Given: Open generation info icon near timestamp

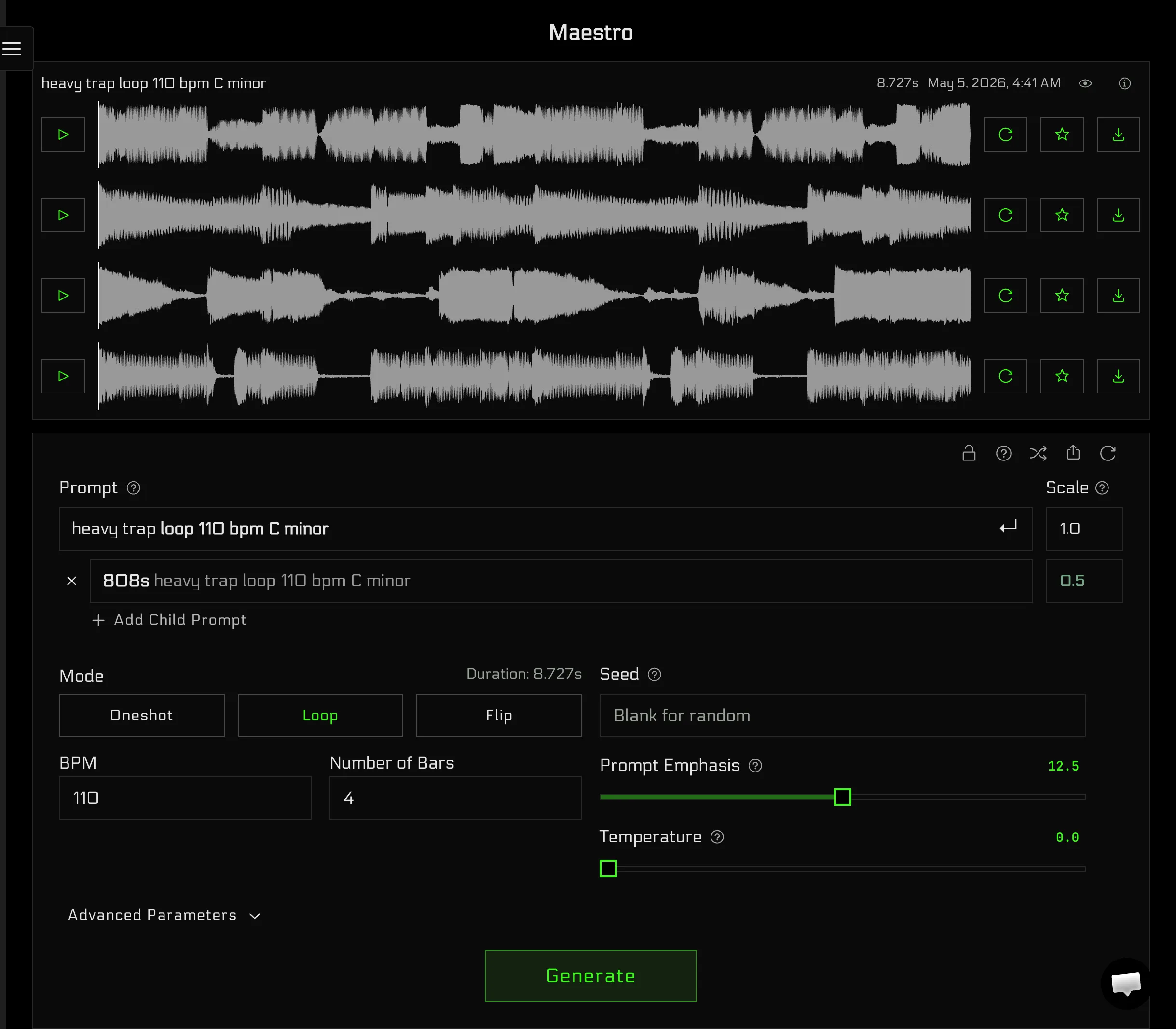Looking at the screenshot, I should pyautogui.click(x=1124, y=83).
